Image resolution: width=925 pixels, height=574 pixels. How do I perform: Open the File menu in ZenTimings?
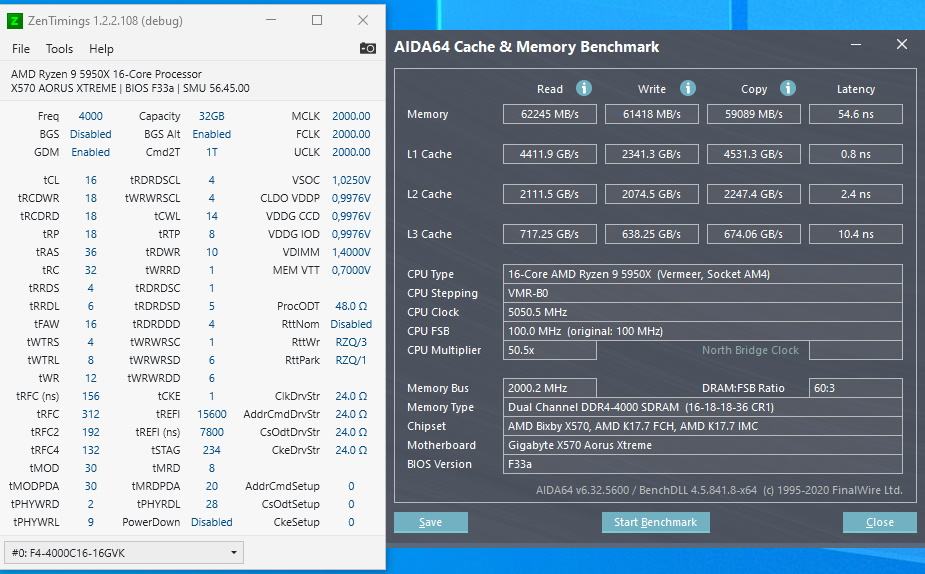click(21, 49)
